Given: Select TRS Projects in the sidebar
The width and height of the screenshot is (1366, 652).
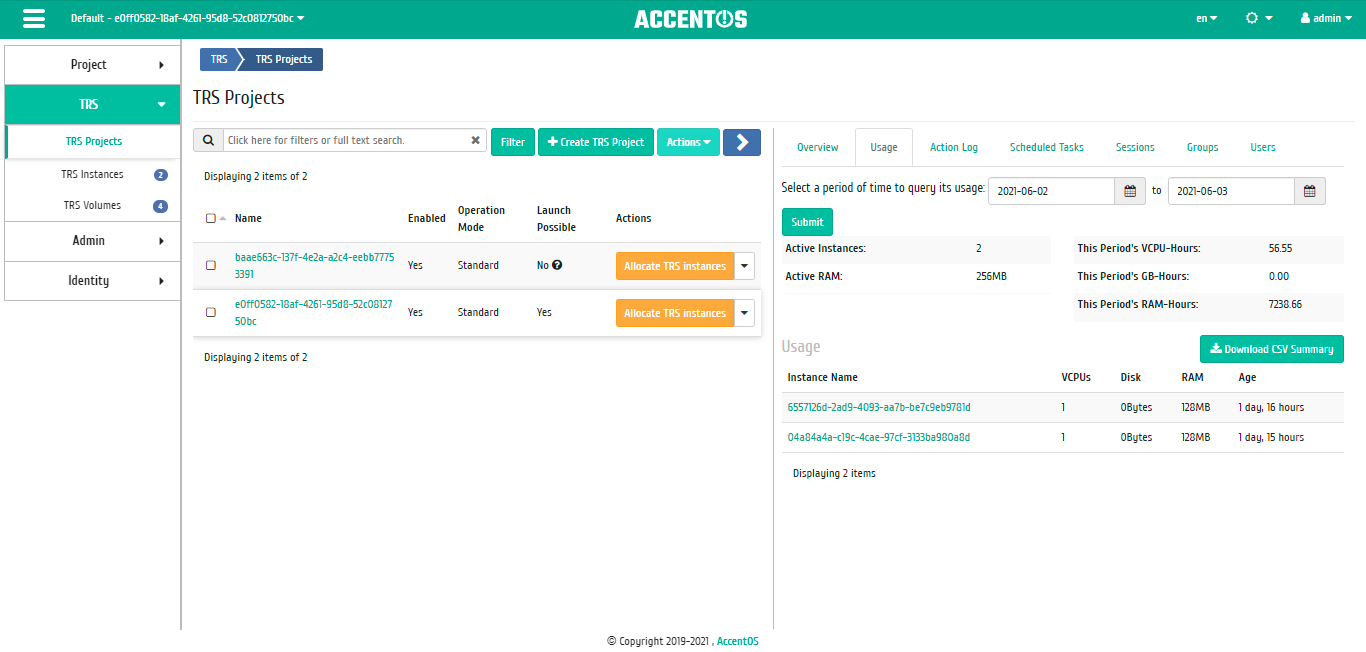Looking at the screenshot, I should 94,142.
